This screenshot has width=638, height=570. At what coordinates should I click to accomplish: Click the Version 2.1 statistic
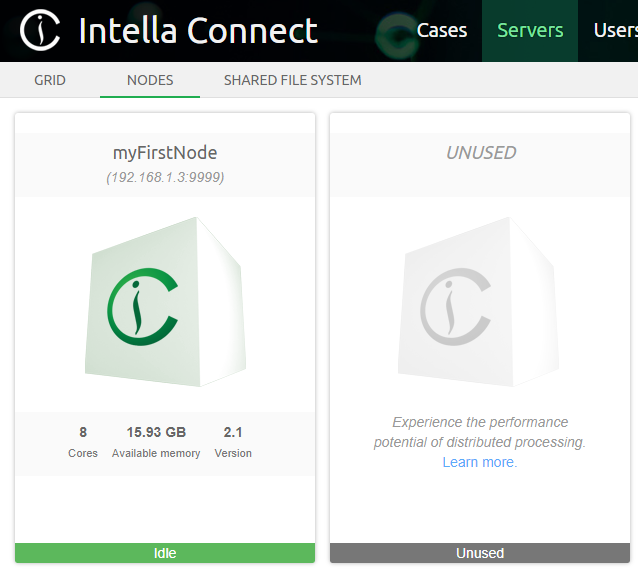[x=233, y=441]
